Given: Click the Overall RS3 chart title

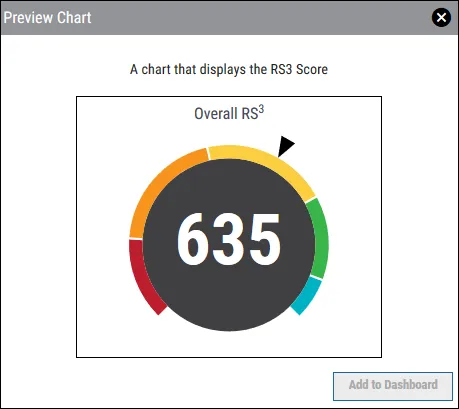Looking at the screenshot, I should tap(229, 113).
